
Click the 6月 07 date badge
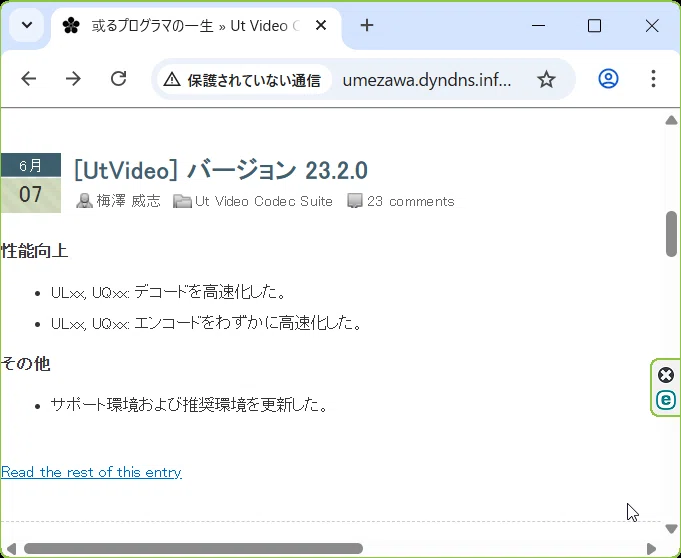click(x=30, y=183)
